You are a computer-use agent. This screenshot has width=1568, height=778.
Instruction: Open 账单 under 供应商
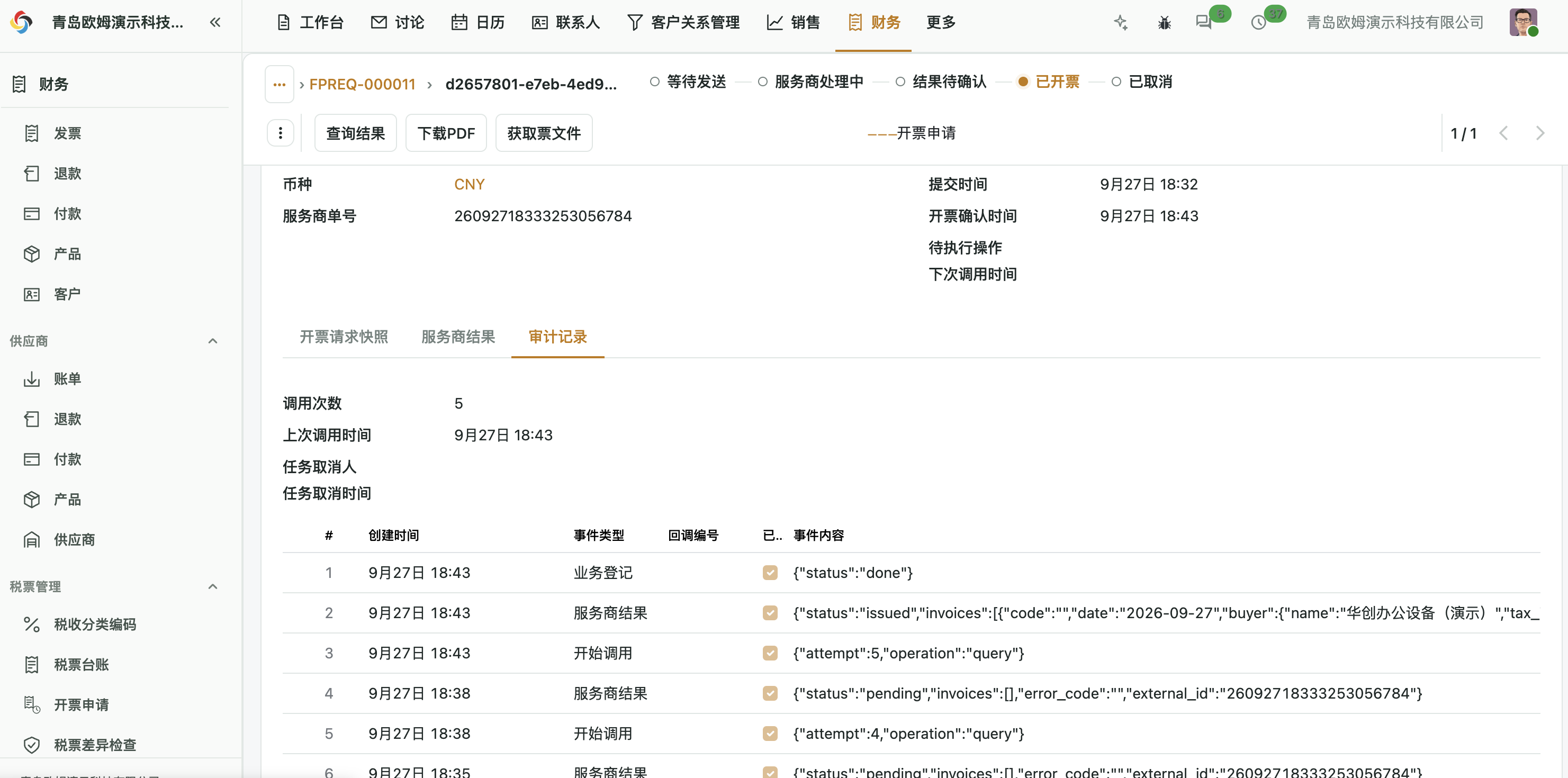[x=68, y=378]
